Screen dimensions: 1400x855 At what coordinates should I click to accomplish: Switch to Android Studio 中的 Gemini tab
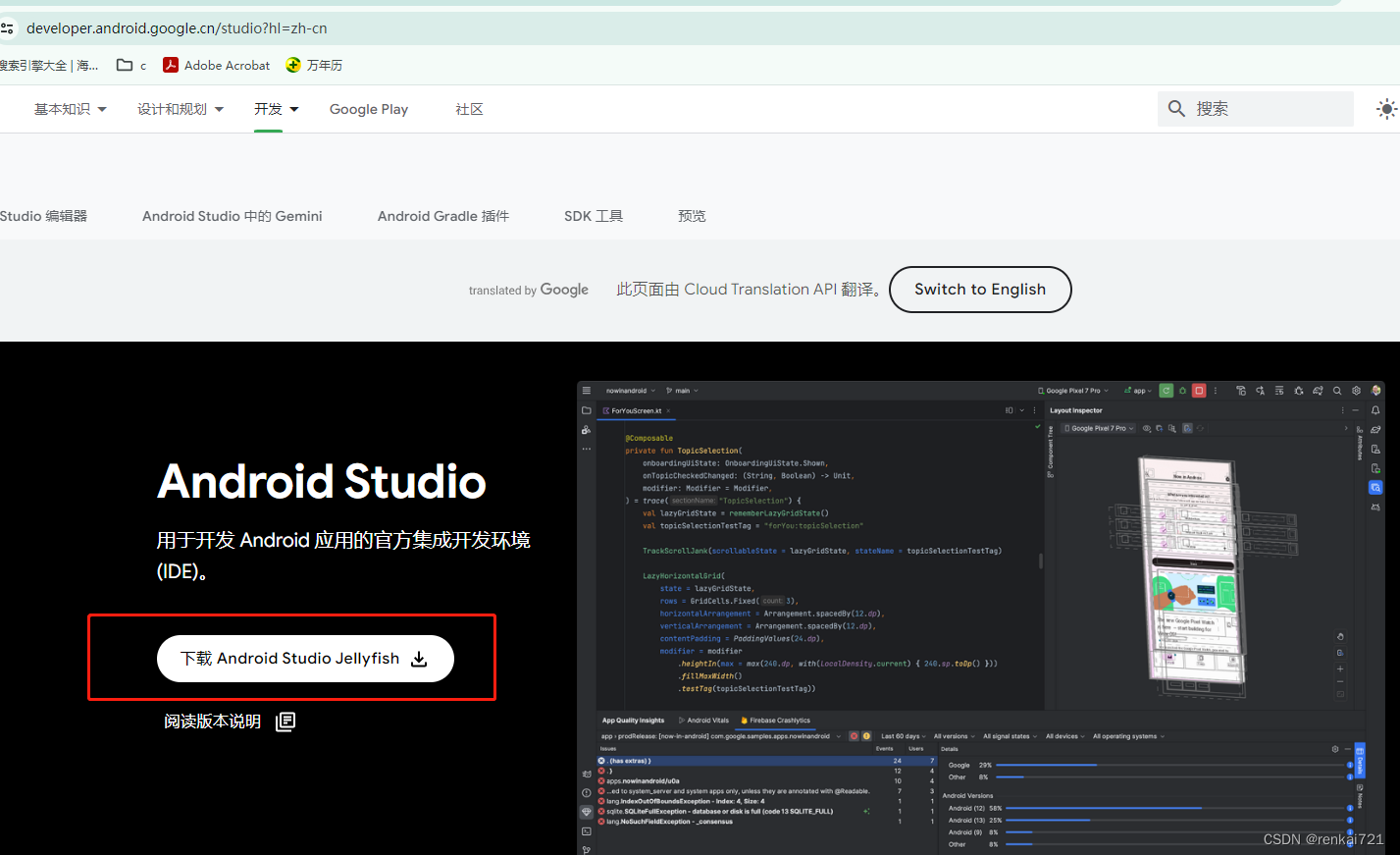click(233, 216)
